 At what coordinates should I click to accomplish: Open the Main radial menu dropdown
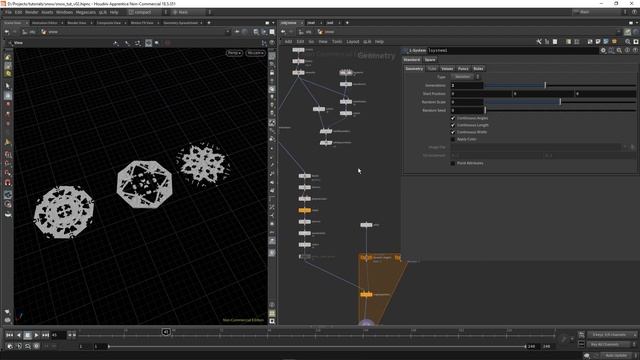click(x=191, y=12)
